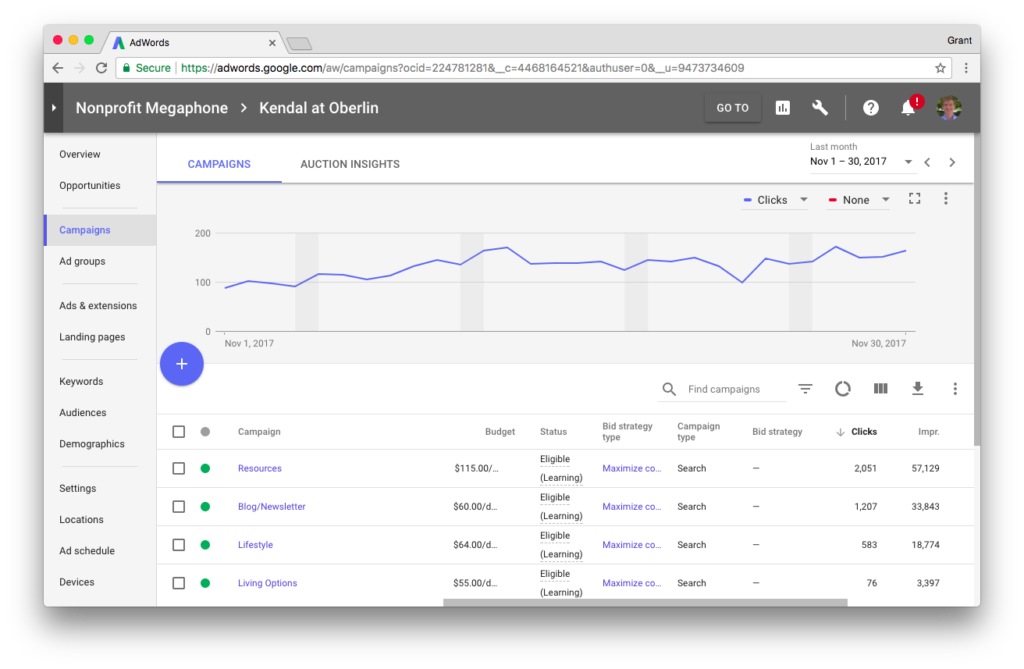Select Keywords in the sidebar

point(81,382)
